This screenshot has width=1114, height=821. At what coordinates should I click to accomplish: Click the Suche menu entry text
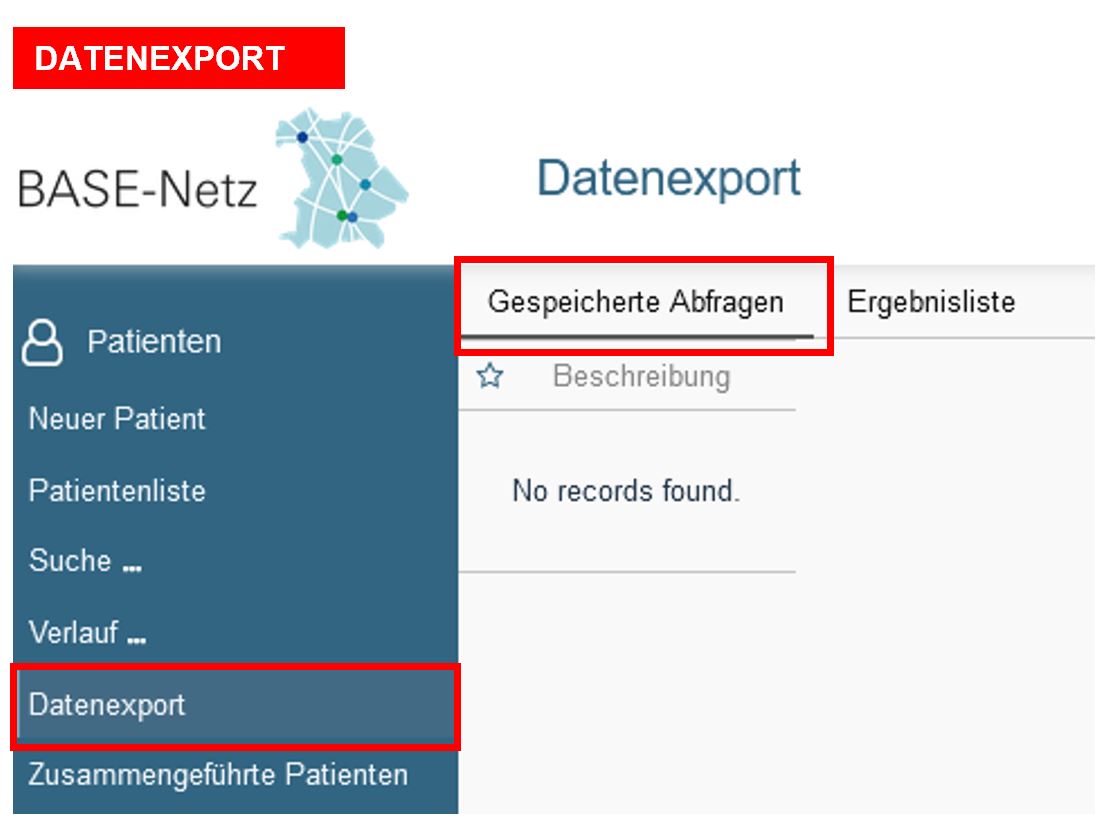70,561
